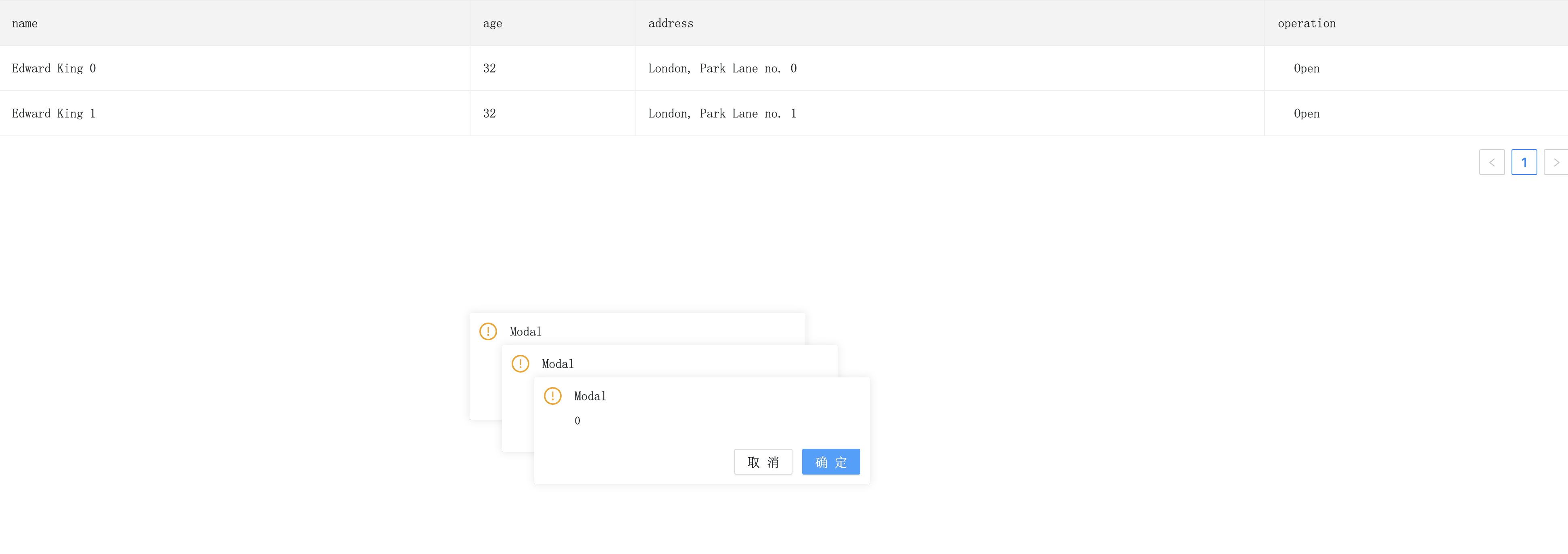Click 取消 cancel button in modal
This screenshot has height=554, width=1568.
[x=763, y=462]
